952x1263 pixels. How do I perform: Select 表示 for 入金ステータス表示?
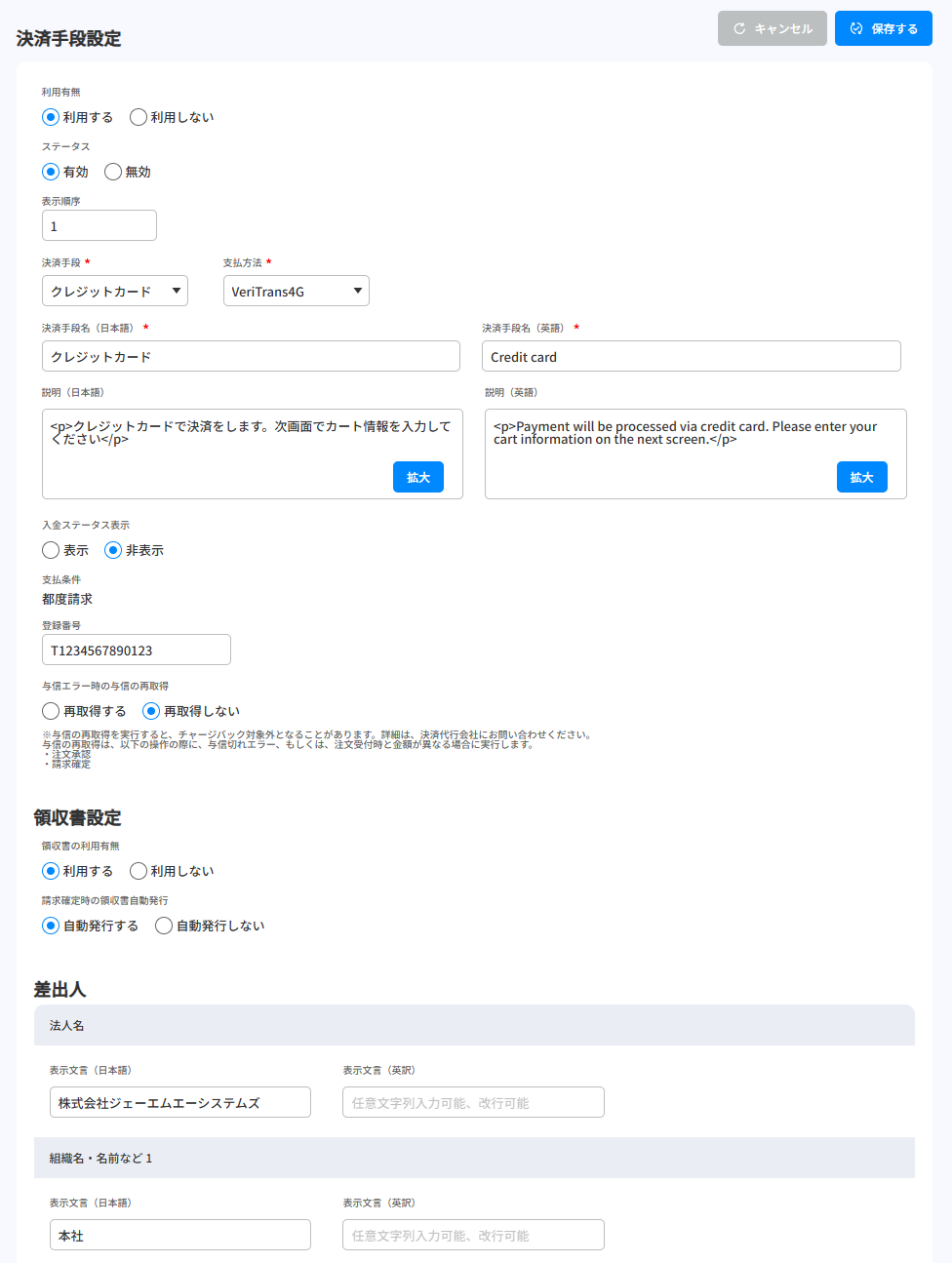[x=51, y=550]
